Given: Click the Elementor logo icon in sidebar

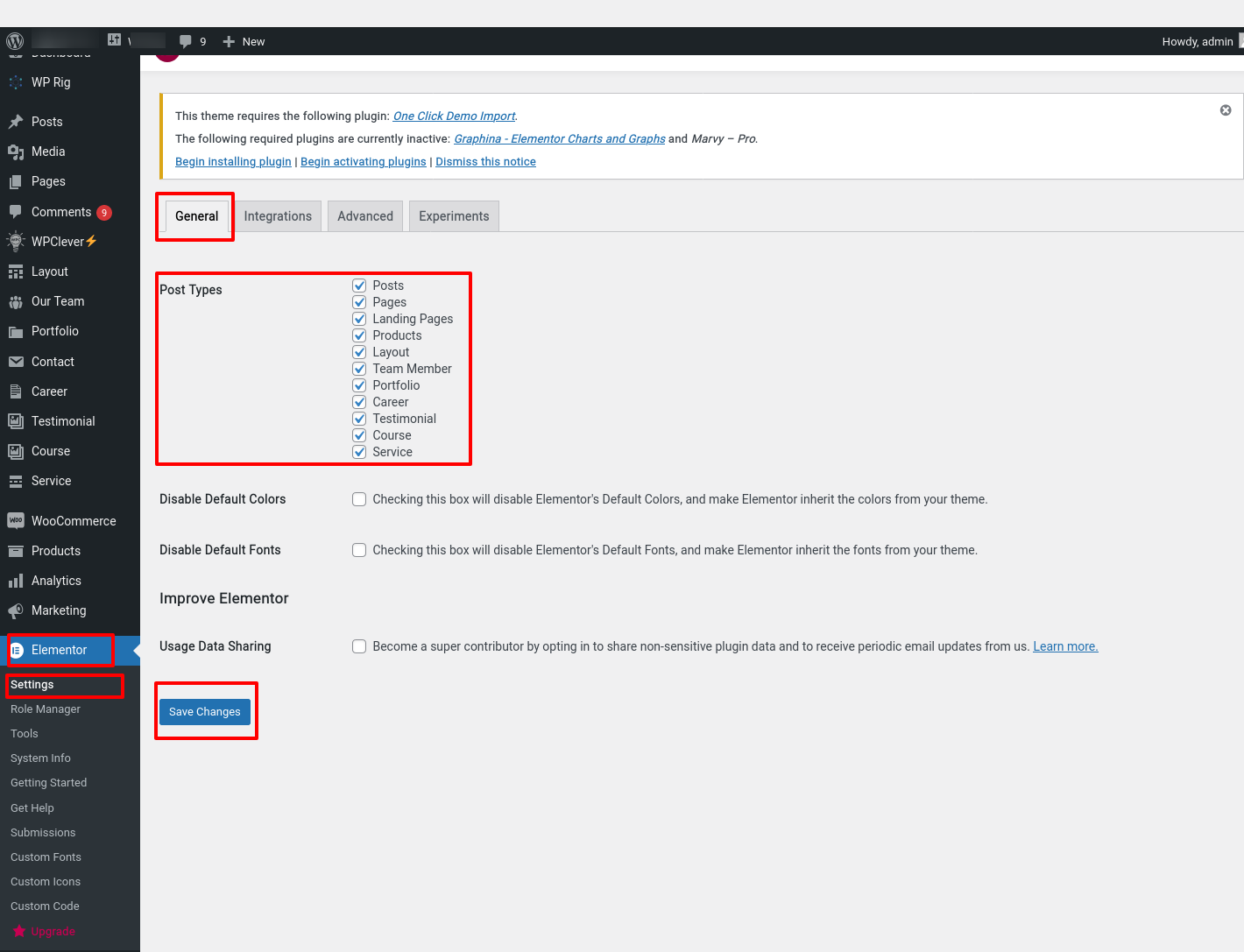Looking at the screenshot, I should point(16,650).
